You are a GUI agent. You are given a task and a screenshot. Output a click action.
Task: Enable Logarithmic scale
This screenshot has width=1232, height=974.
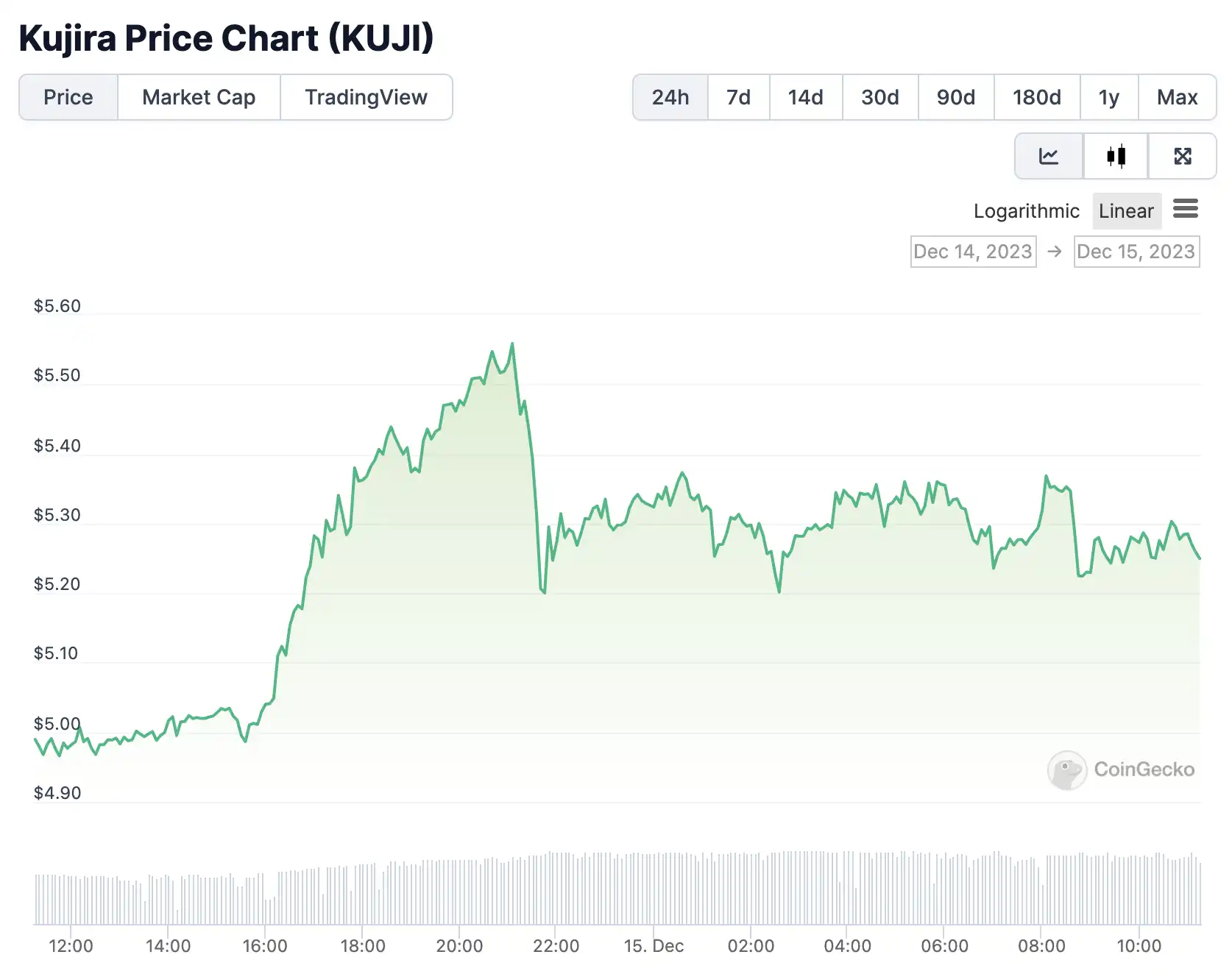tap(1026, 211)
